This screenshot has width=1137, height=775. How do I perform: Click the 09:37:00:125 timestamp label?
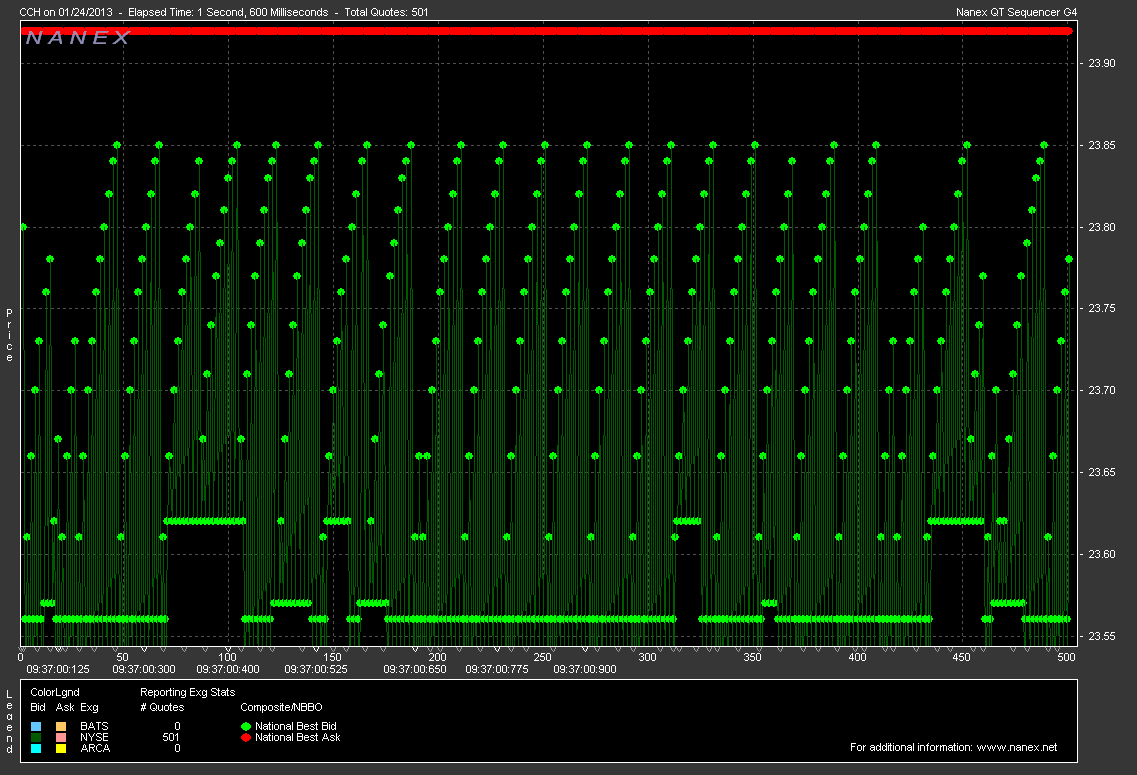pos(58,669)
